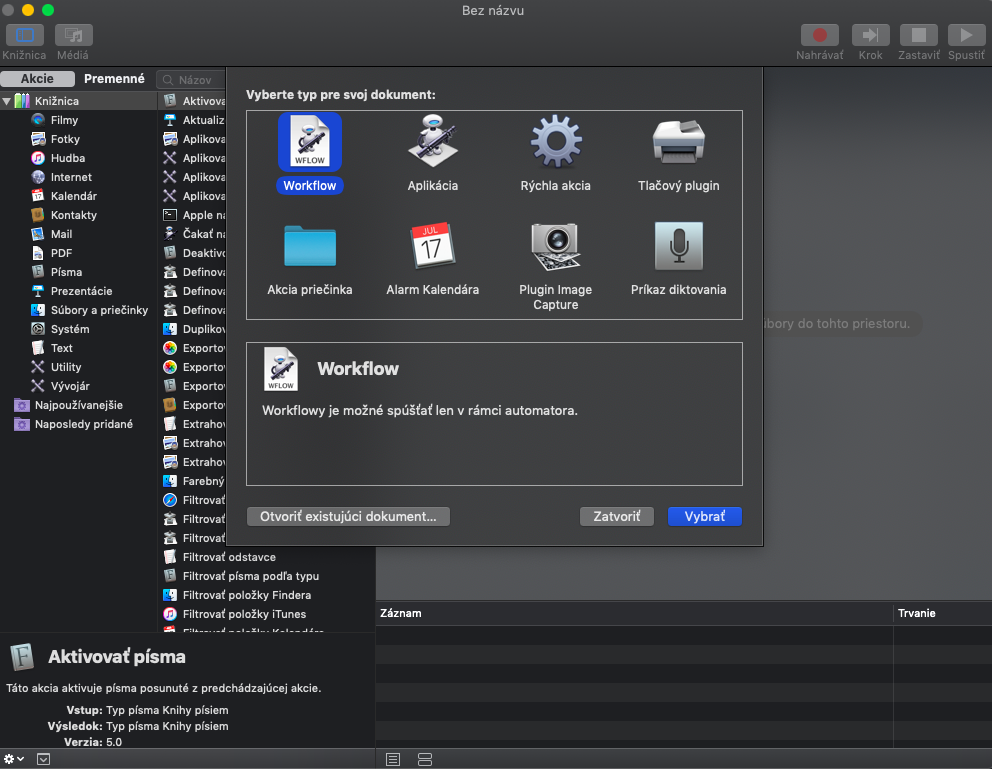Choose the Akcia priečinka folder icon
Image resolution: width=992 pixels, height=769 pixels.
pos(309,246)
